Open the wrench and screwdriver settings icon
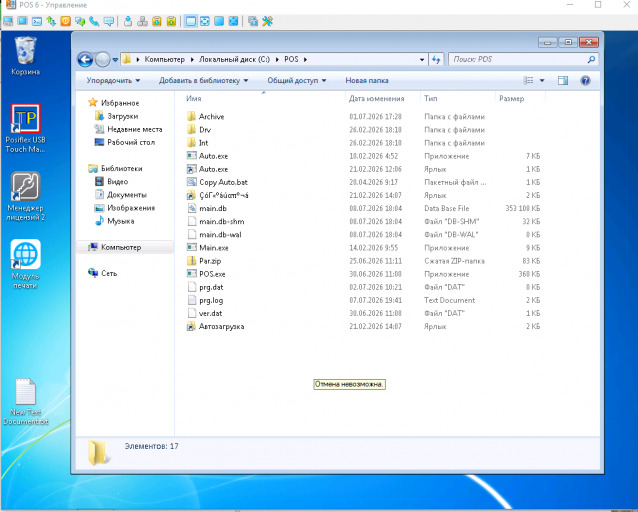638x512 pixels. point(267,21)
